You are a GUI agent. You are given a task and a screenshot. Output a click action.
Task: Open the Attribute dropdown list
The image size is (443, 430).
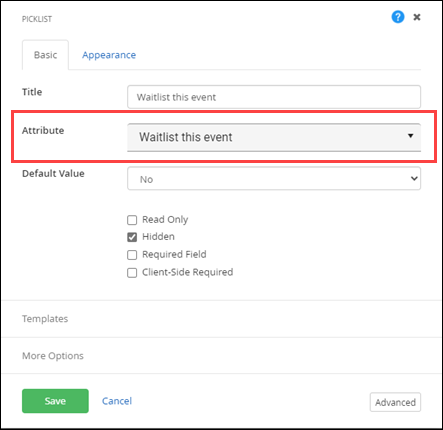pos(274,137)
